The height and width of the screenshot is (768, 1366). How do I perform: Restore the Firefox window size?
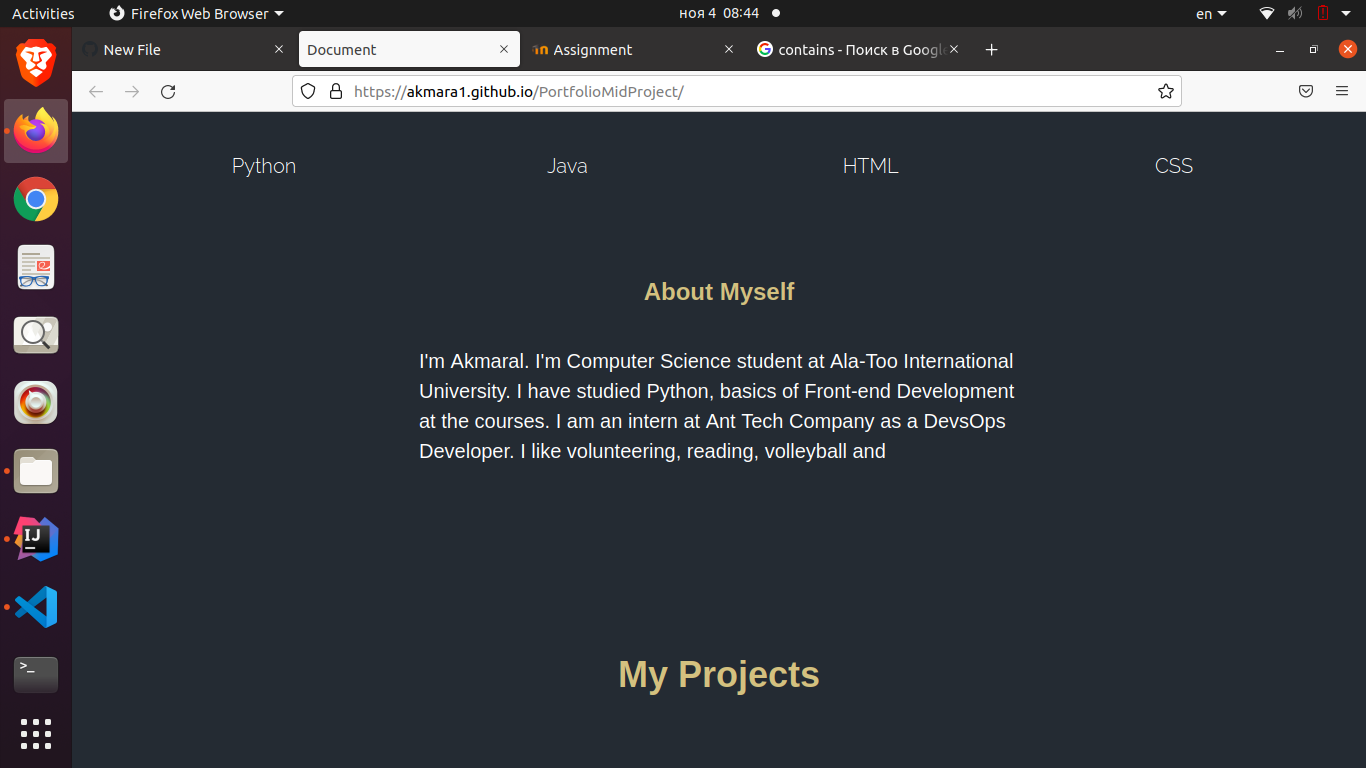coord(1314,50)
